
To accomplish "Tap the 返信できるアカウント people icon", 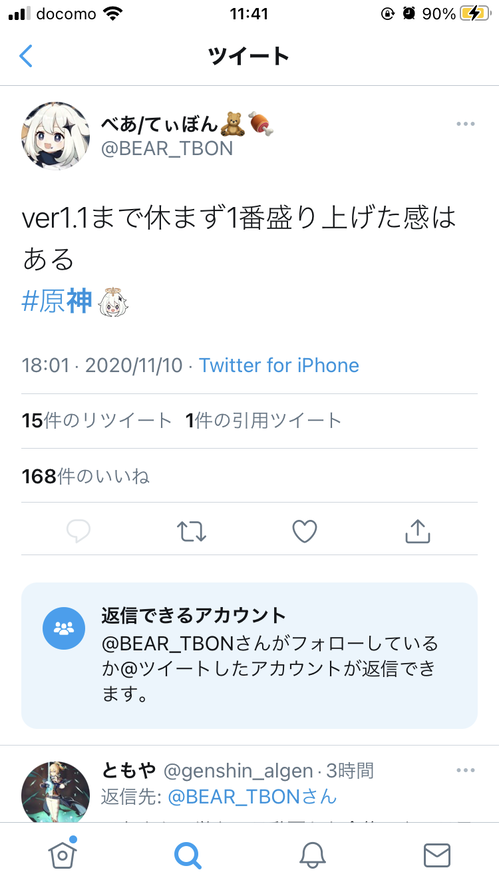I will tap(64, 628).
